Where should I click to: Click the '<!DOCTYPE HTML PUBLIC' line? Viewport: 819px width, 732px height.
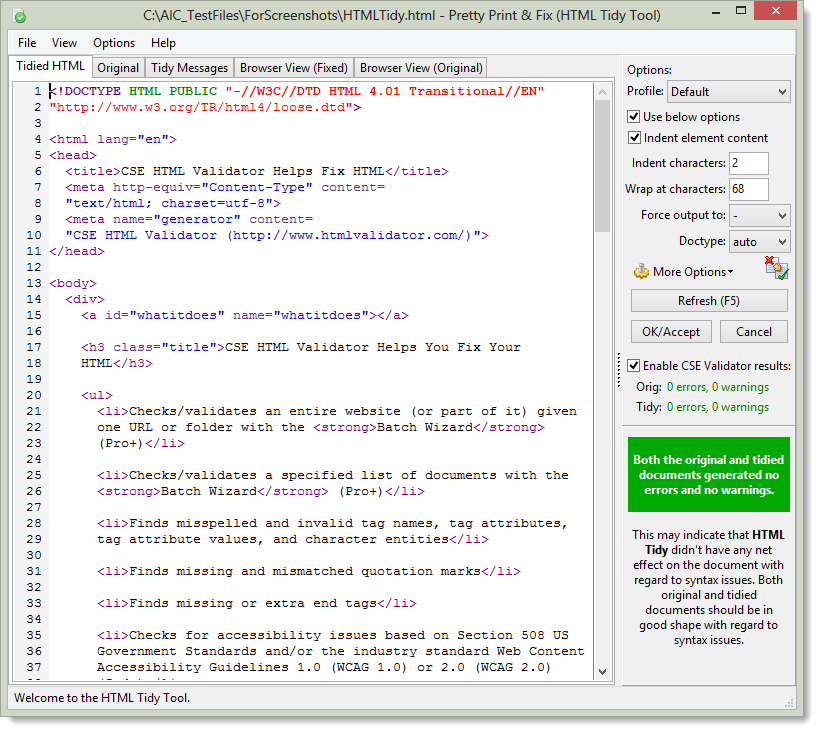pos(297,91)
